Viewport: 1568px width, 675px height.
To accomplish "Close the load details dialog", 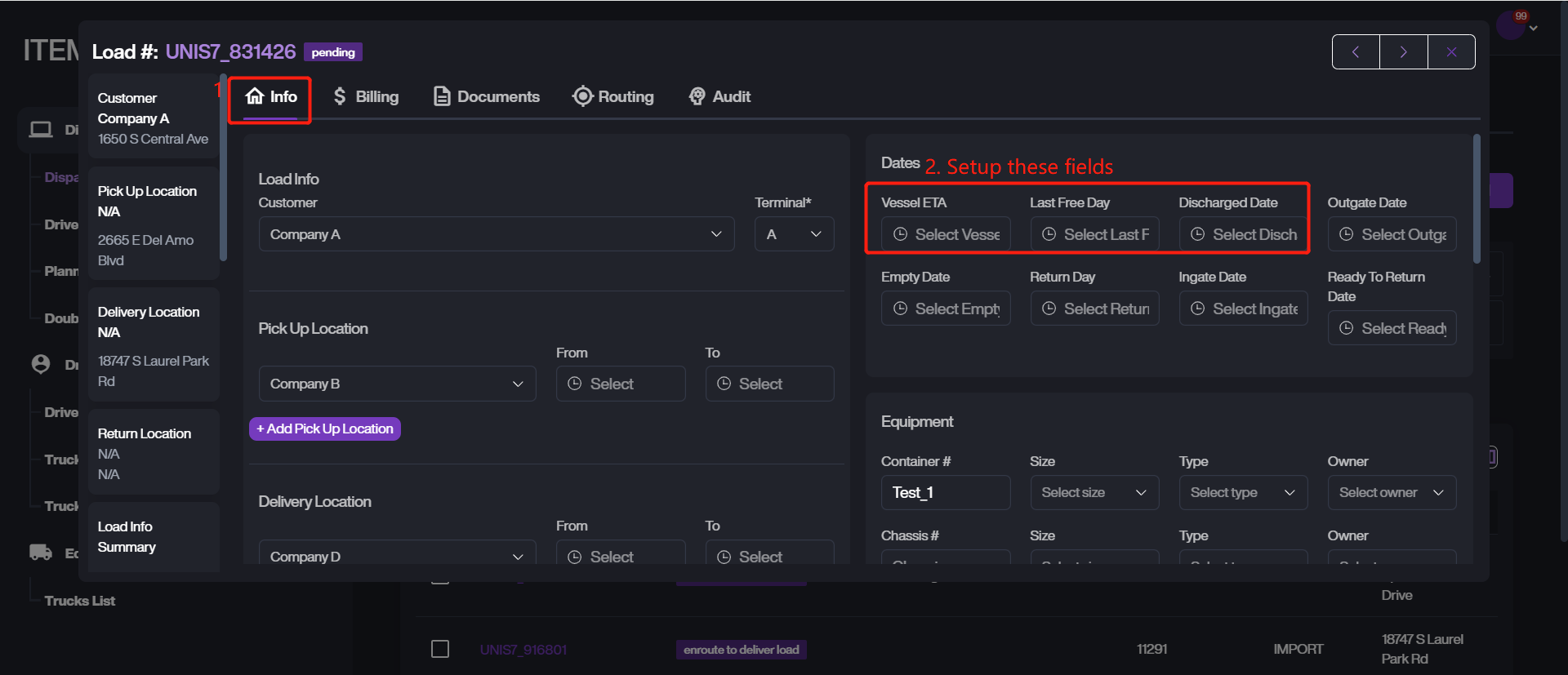I will (x=1451, y=52).
